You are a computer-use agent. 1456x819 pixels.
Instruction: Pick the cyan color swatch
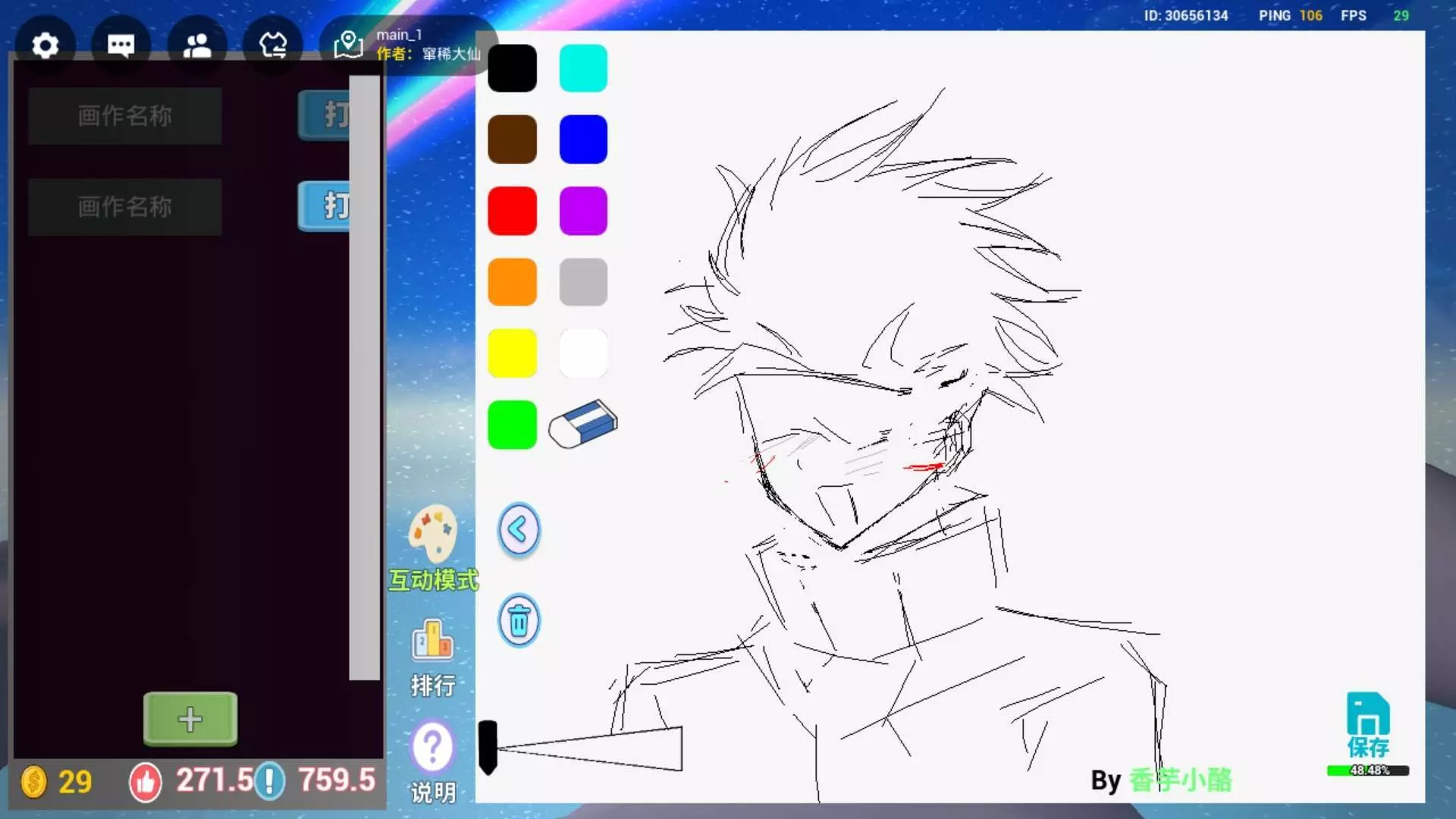click(583, 68)
